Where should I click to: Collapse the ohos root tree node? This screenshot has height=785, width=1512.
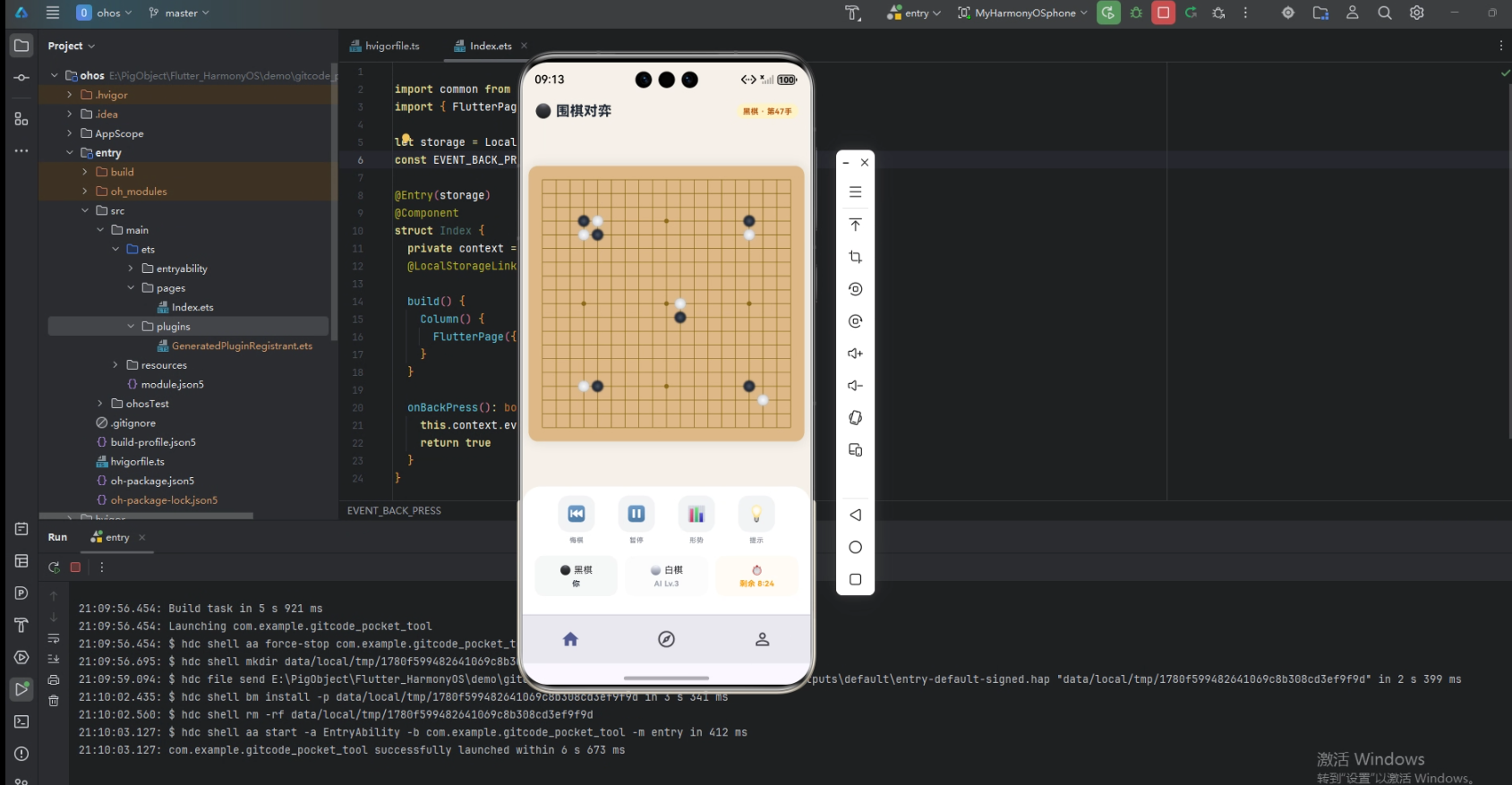(x=55, y=75)
